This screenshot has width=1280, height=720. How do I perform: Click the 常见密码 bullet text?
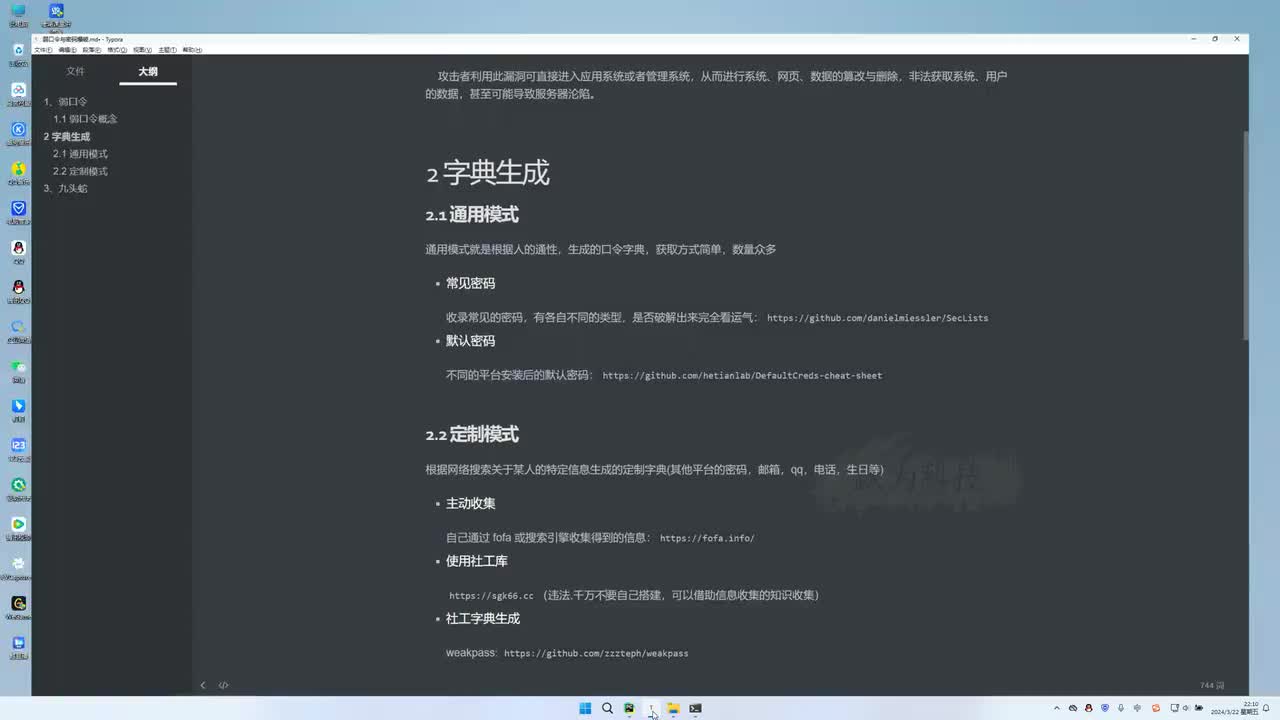[x=470, y=283]
